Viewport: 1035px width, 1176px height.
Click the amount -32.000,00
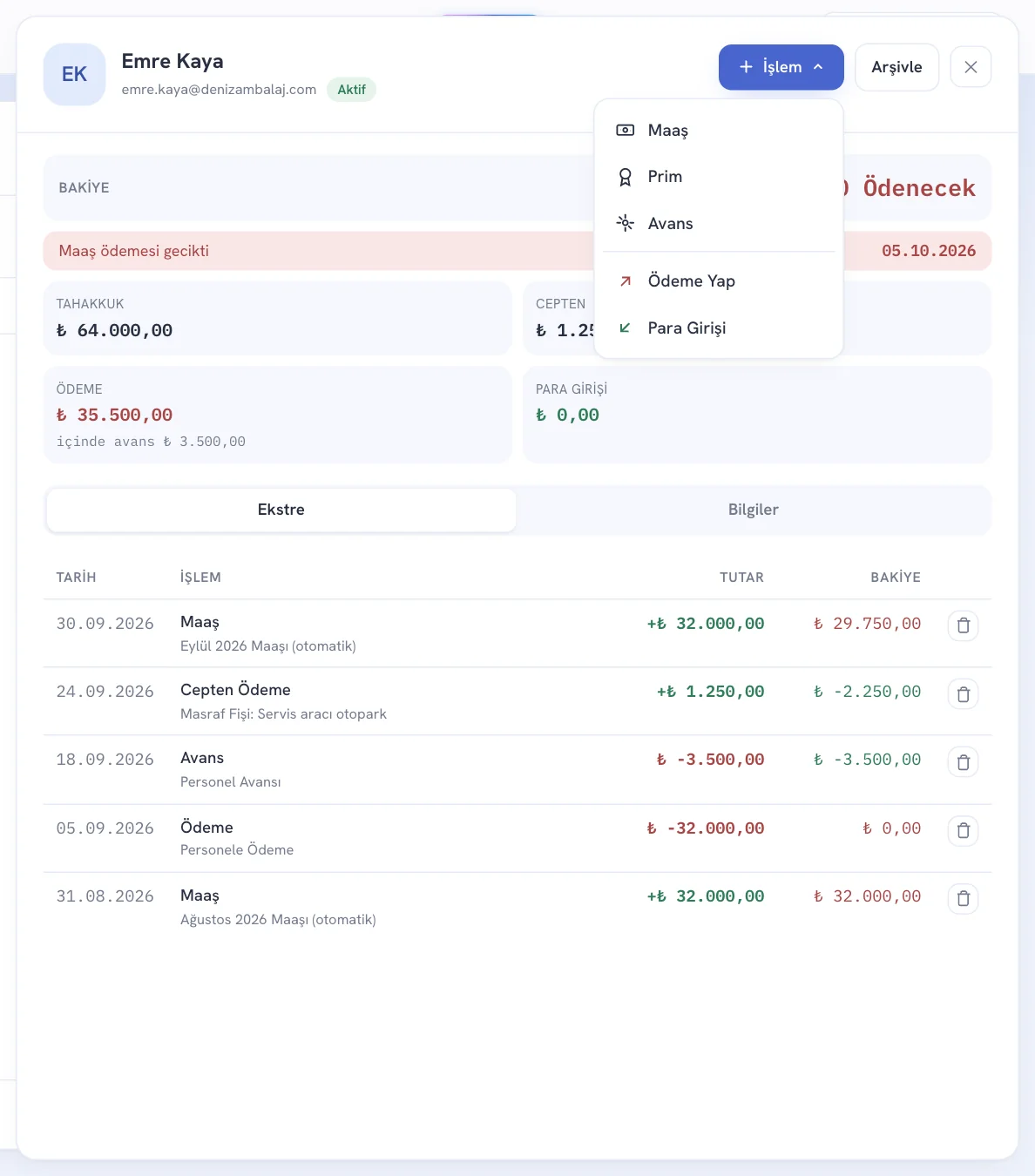(706, 828)
